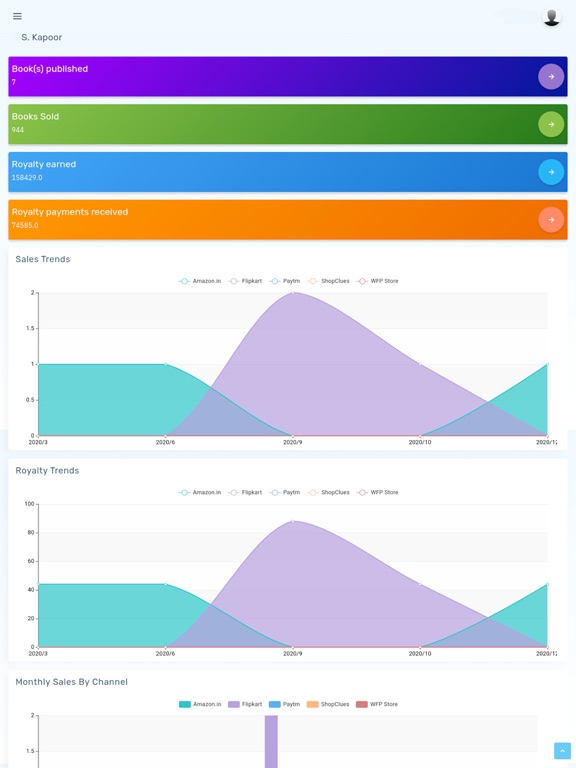Screen dimensions: 576x768
Task: Toggle ShopClues in Monthly Sales By Channel legend
Action: [x=328, y=704]
